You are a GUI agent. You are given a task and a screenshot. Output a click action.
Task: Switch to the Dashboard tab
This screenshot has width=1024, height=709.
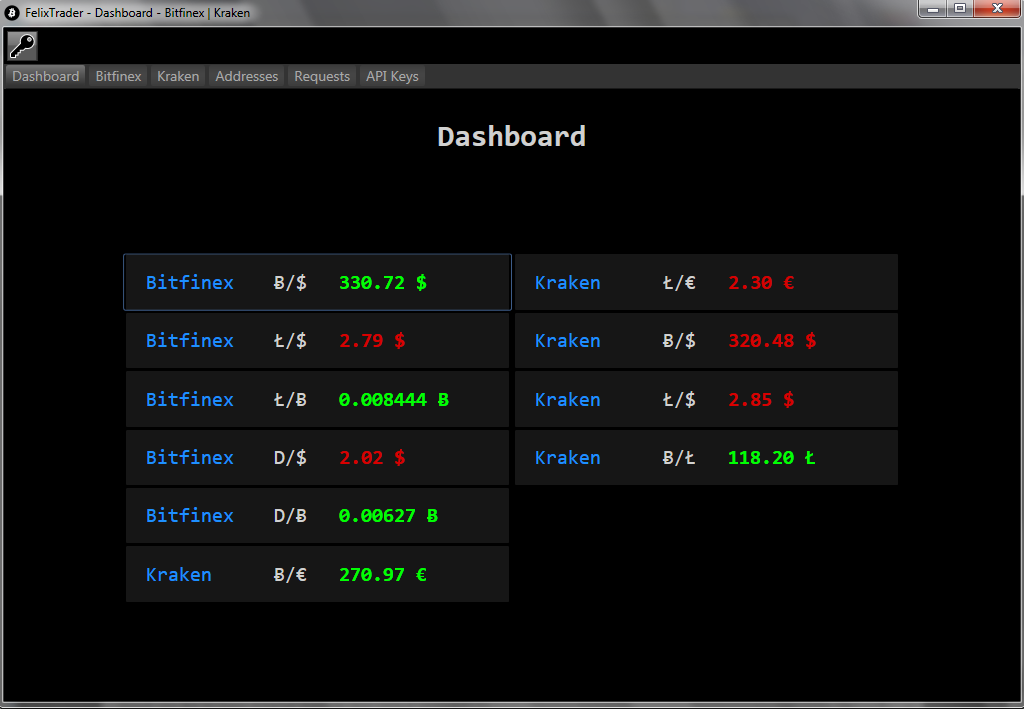[45, 76]
